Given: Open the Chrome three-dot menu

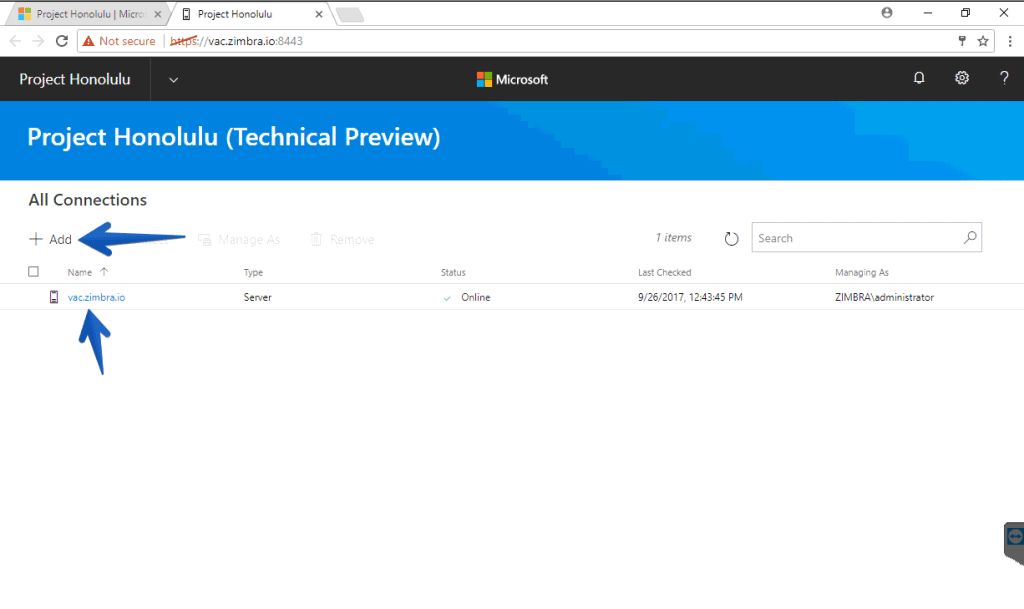Looking at the screenshot, I should [1010, 41].
